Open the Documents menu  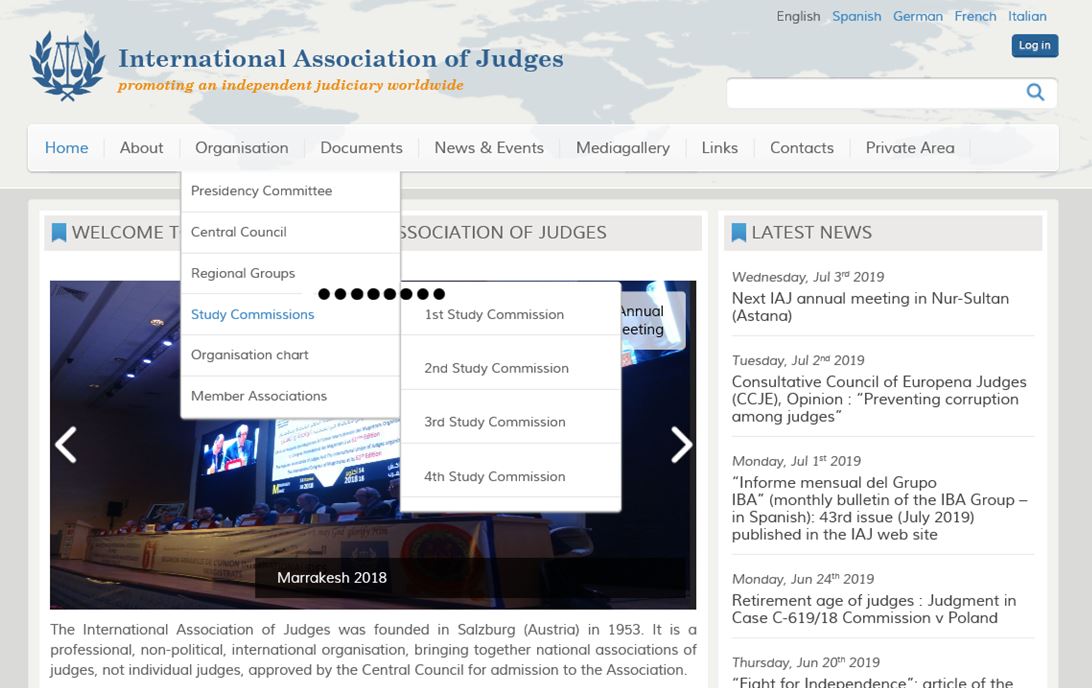tap(361, 148)
